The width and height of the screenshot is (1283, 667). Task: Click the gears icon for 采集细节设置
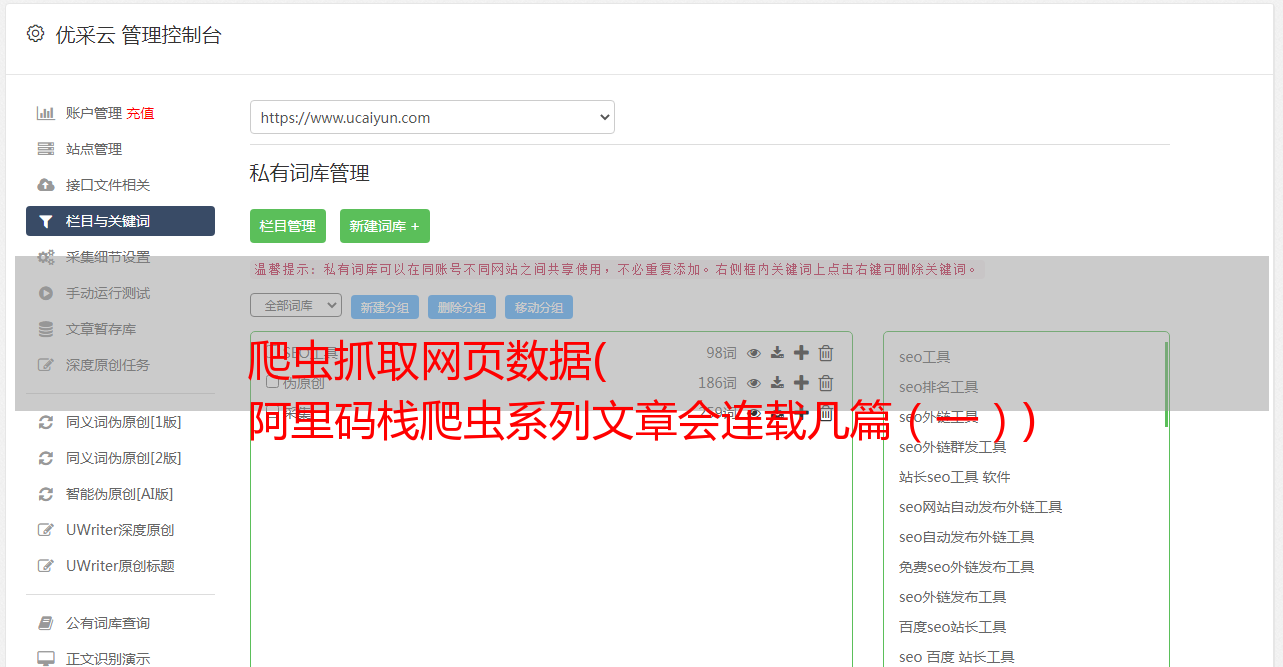pos(45,257)
